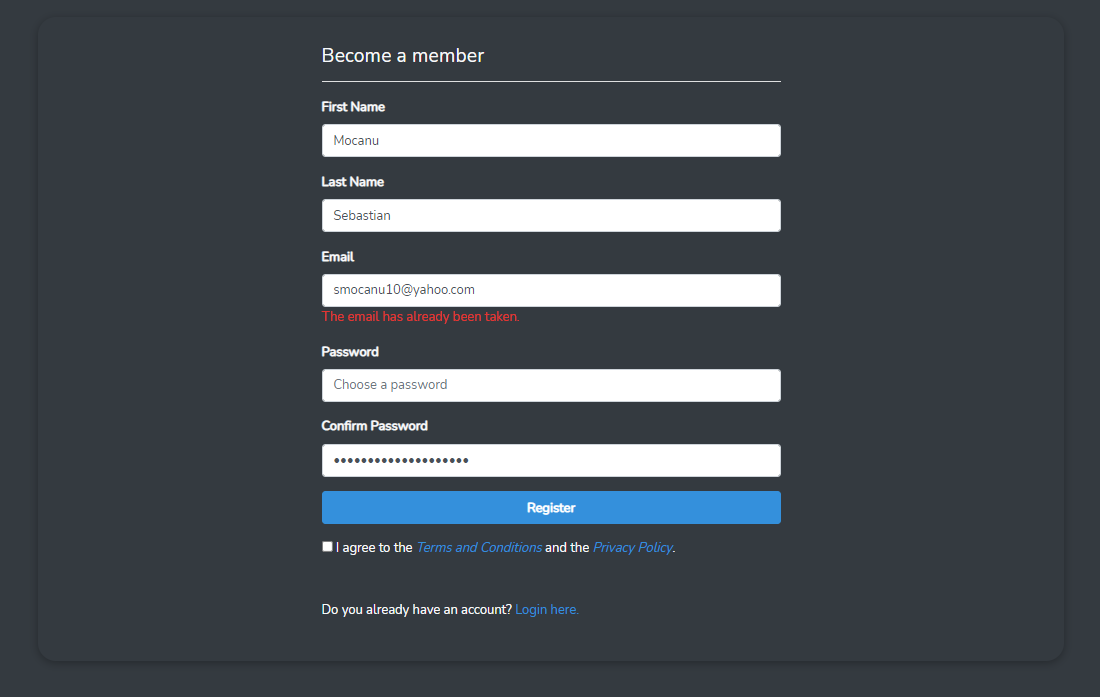Click 'Do you already have an account?' text
This screenshot has width=1100, height=697.
tap(417, 609)
